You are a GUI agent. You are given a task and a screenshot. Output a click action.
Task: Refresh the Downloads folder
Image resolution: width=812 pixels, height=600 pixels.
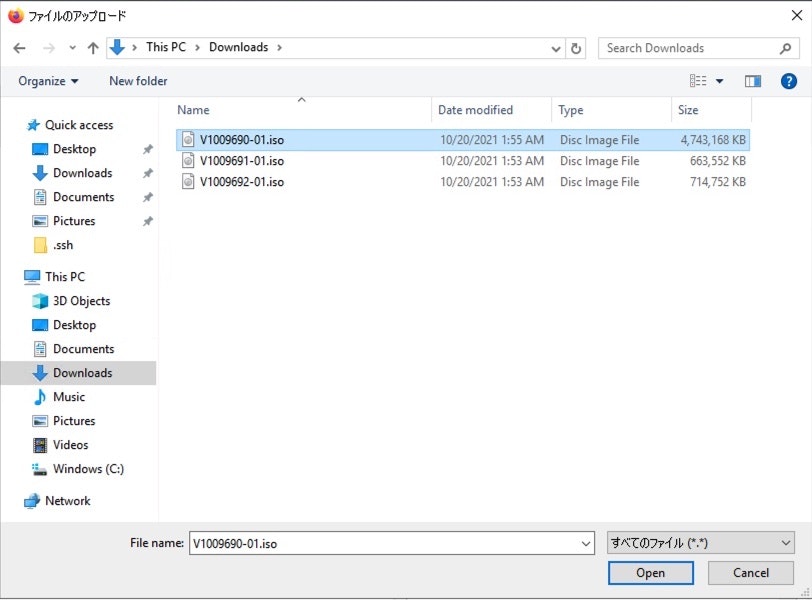pos(576,49)
